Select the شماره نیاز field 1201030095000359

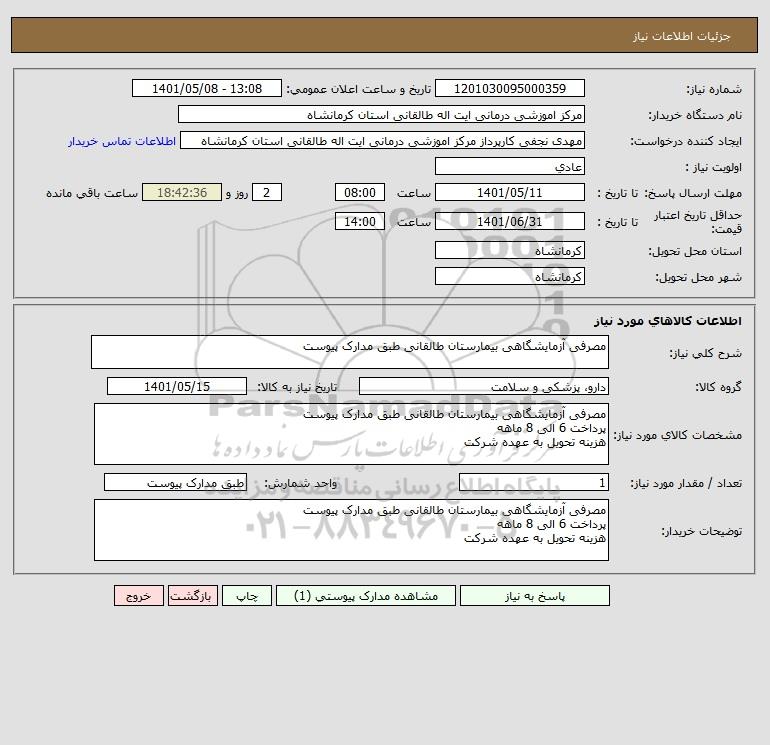click(x=510, y=88)
